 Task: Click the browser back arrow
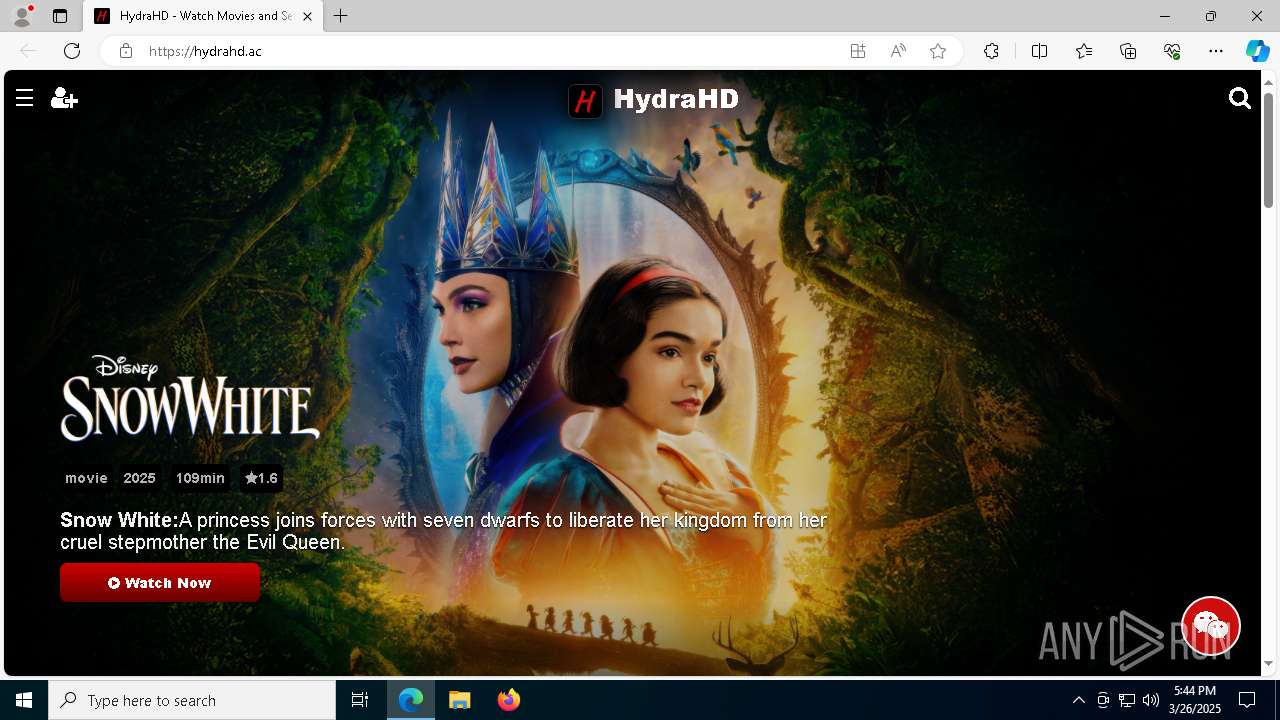click(28, 51)
